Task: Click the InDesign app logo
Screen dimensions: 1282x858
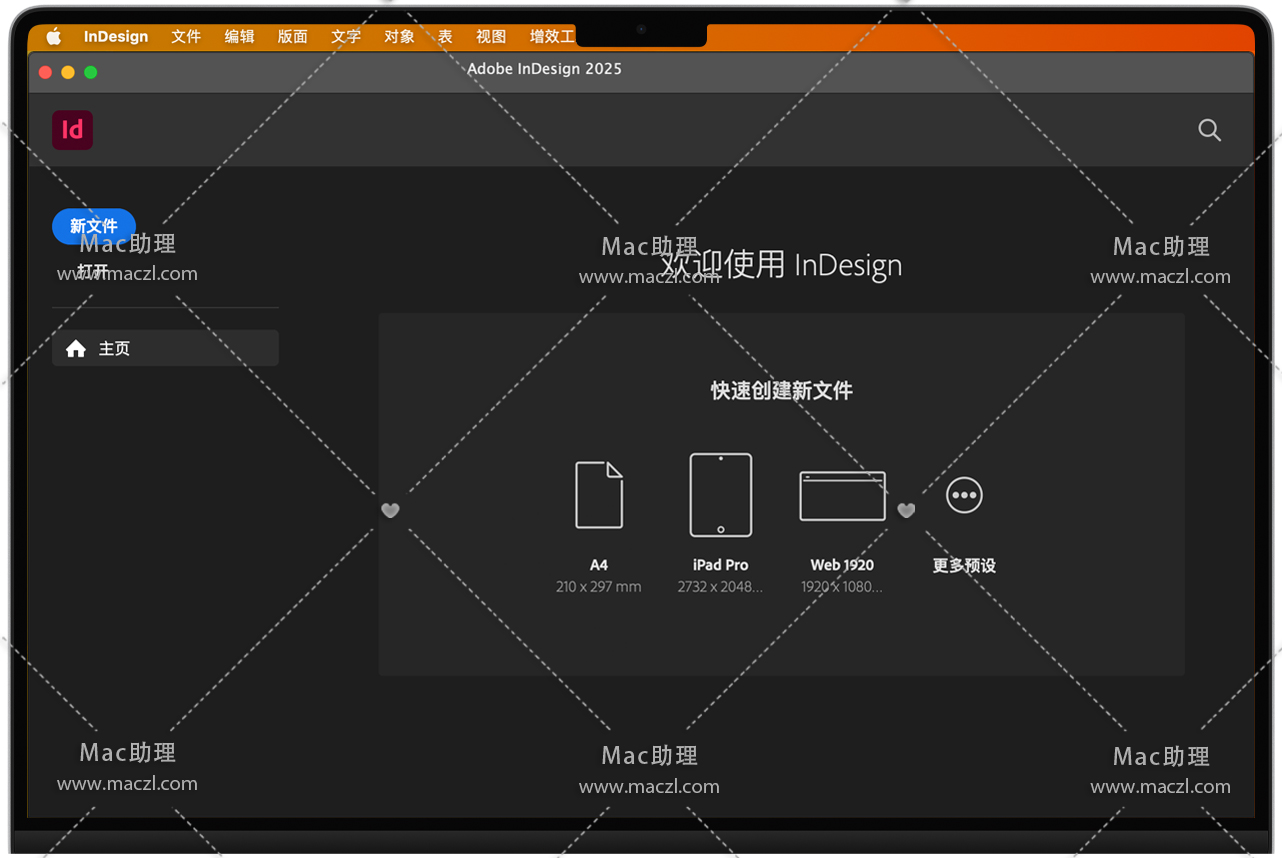Action: 72,130
